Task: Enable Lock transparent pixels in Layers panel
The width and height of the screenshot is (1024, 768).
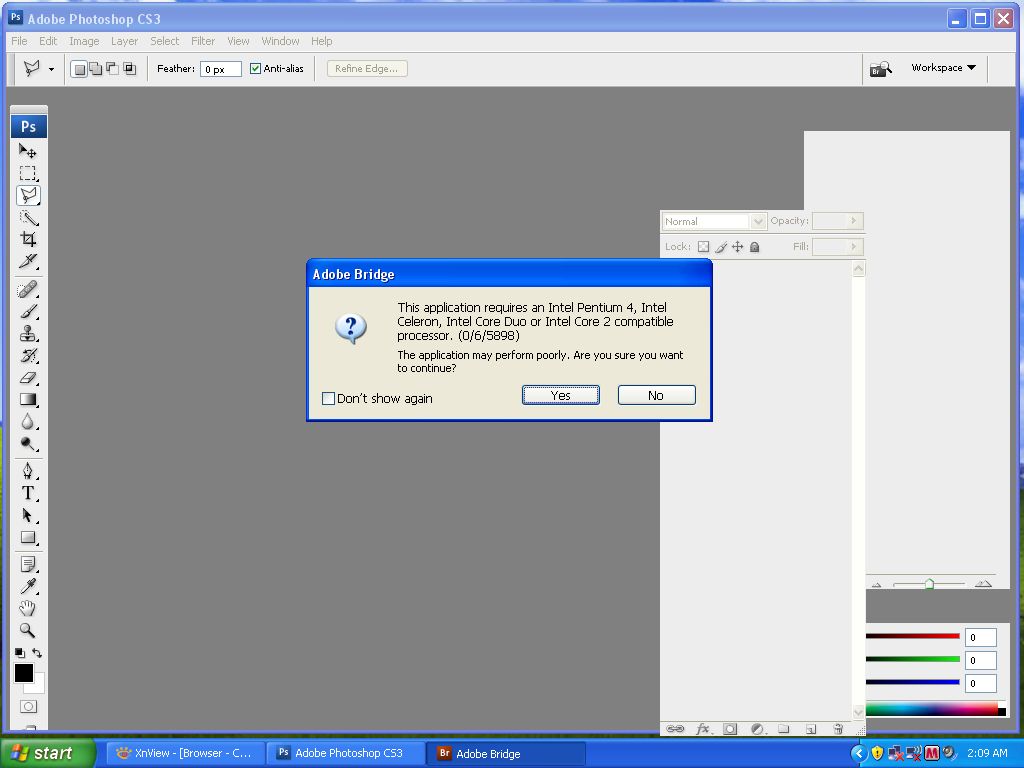Action: tap(704, 246)
